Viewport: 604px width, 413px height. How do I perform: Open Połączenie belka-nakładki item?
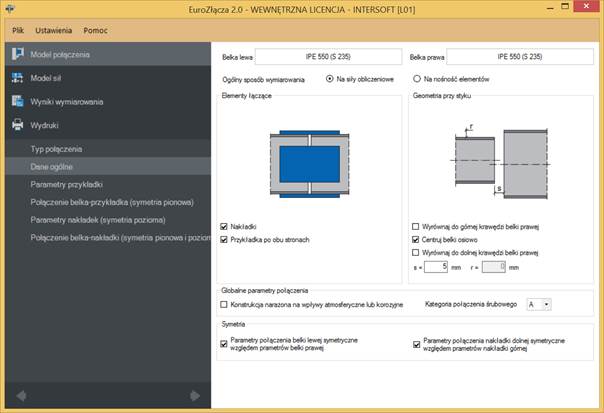[108, 237]
